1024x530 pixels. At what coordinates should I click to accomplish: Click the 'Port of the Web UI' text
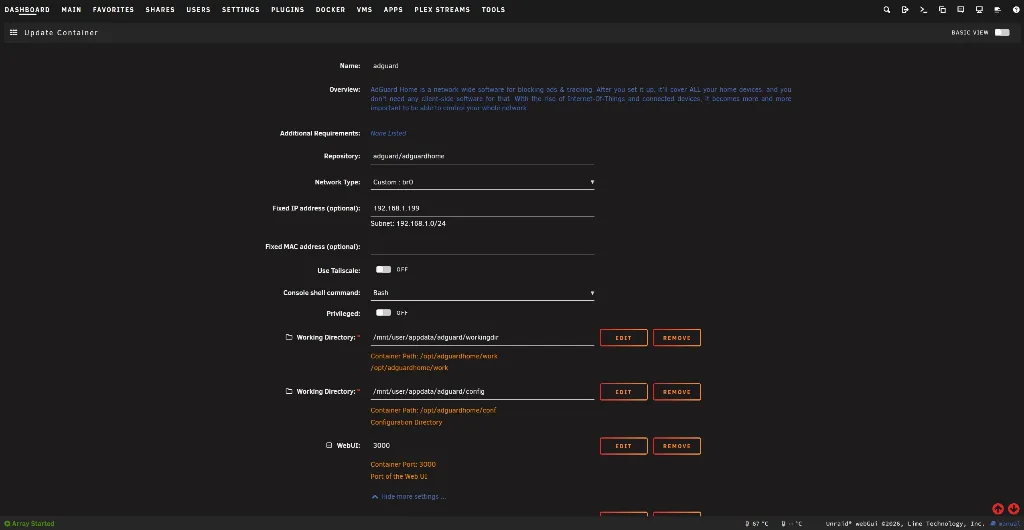[399, 476]
